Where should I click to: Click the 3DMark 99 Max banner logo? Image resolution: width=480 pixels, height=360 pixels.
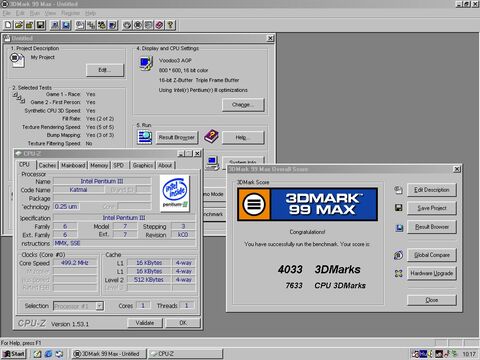pos(307,204)
